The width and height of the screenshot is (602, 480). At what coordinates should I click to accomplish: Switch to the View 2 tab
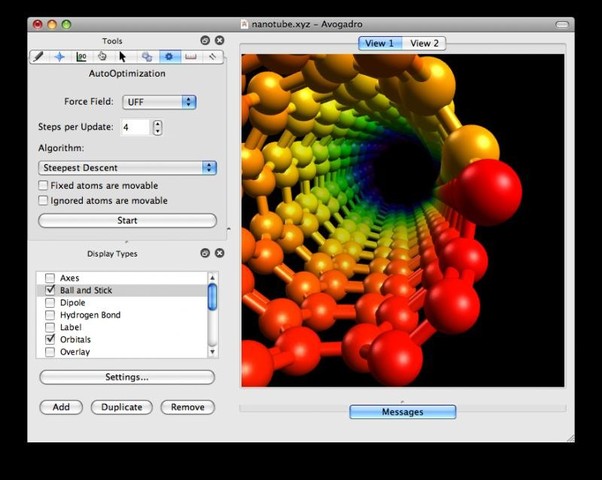click(x=424, y=43)
